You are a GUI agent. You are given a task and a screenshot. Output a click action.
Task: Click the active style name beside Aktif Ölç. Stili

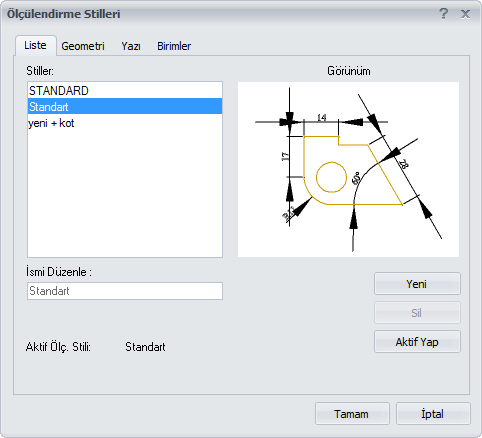(145, 347)
